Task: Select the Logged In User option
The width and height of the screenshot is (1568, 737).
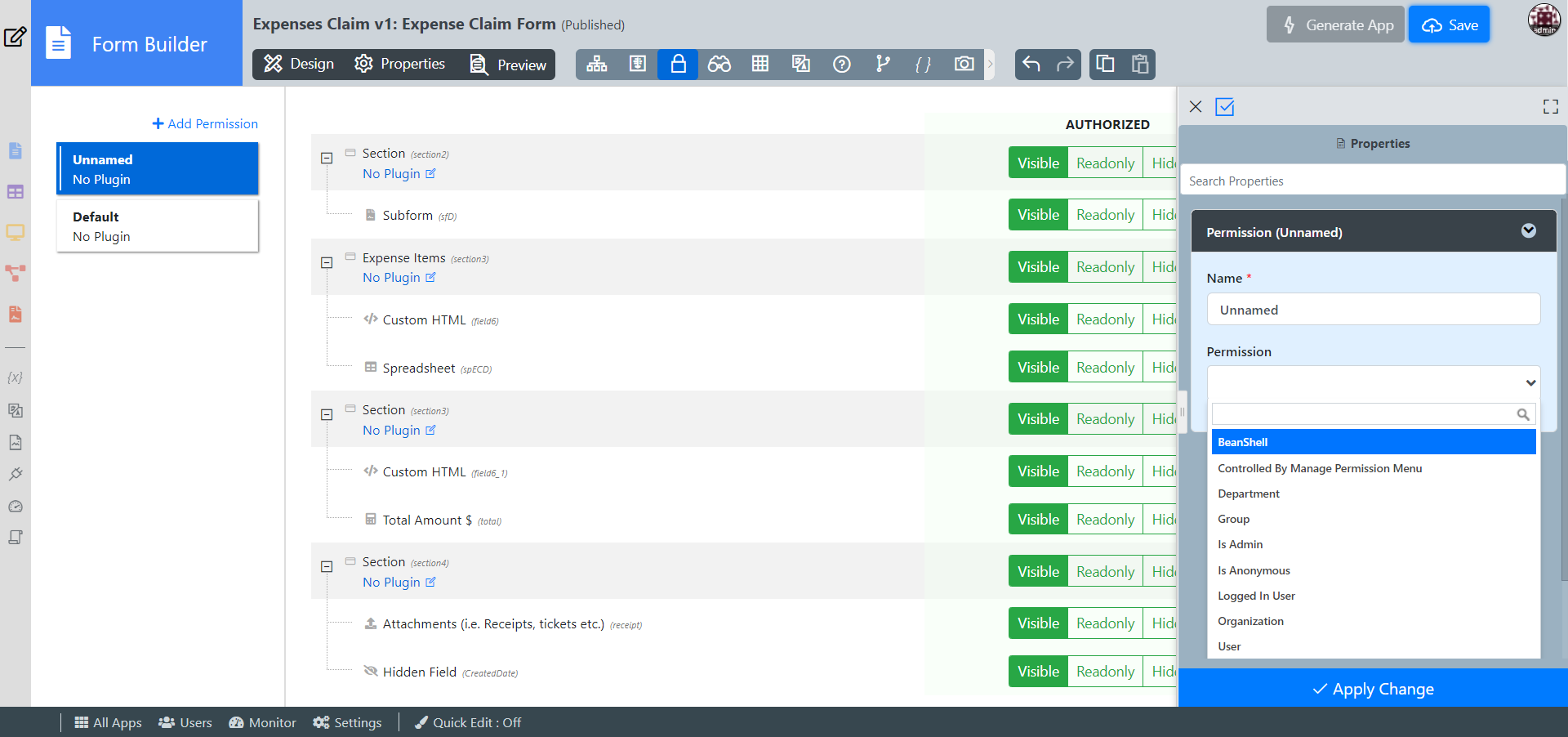Action: (x=1374, y=596)
